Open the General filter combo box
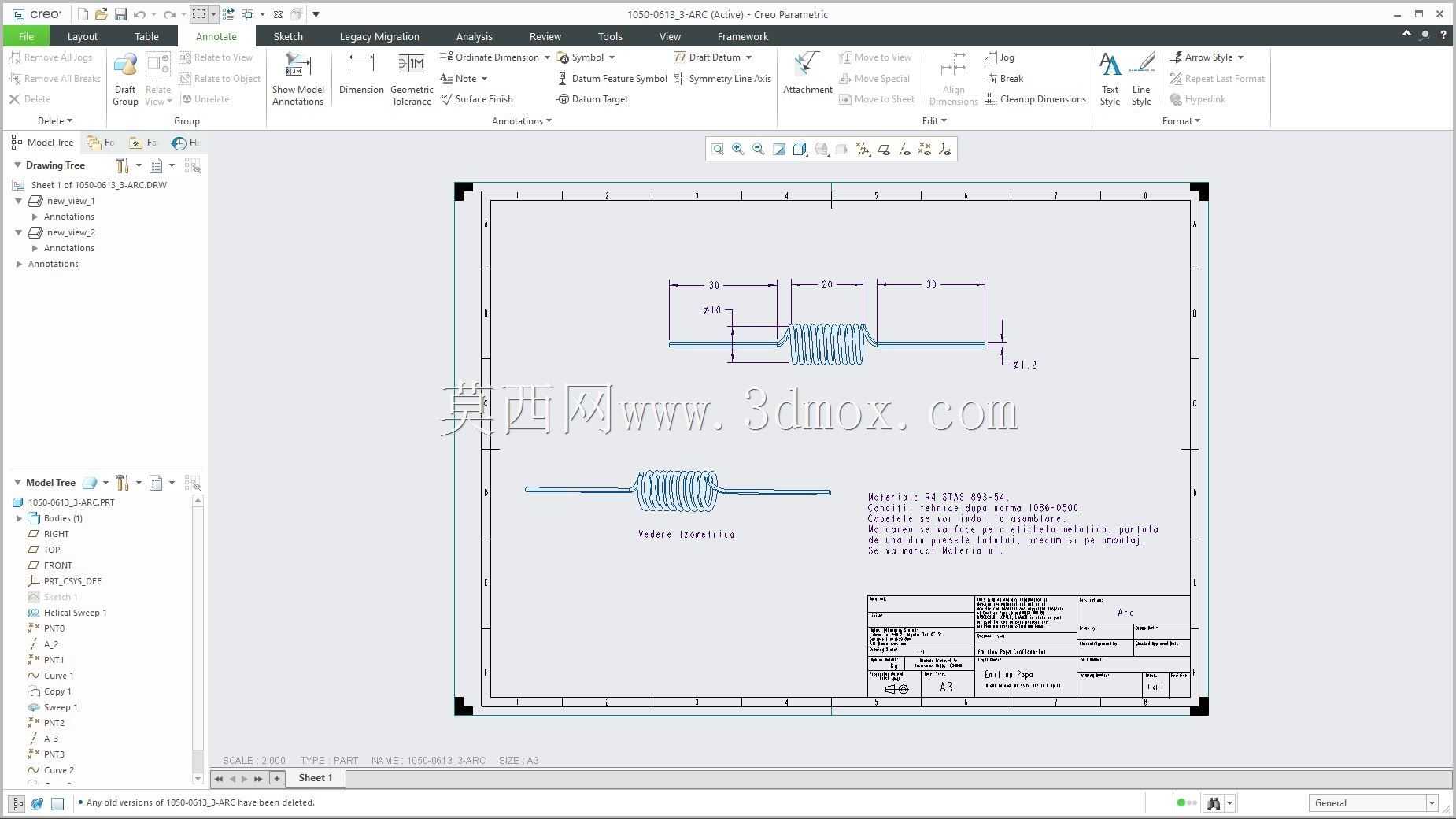This screenshot has width=1456, height=819. click(1373, 803)
